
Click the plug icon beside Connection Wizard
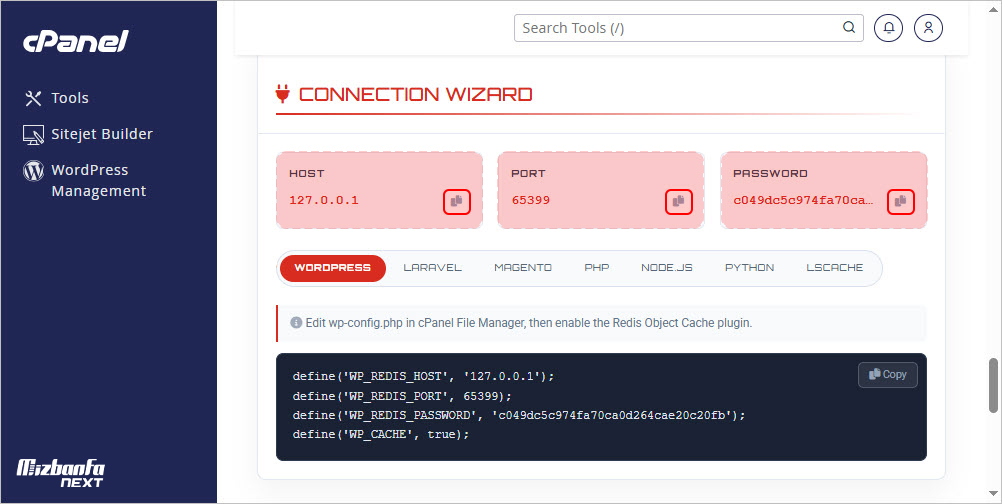pos(282,93)
